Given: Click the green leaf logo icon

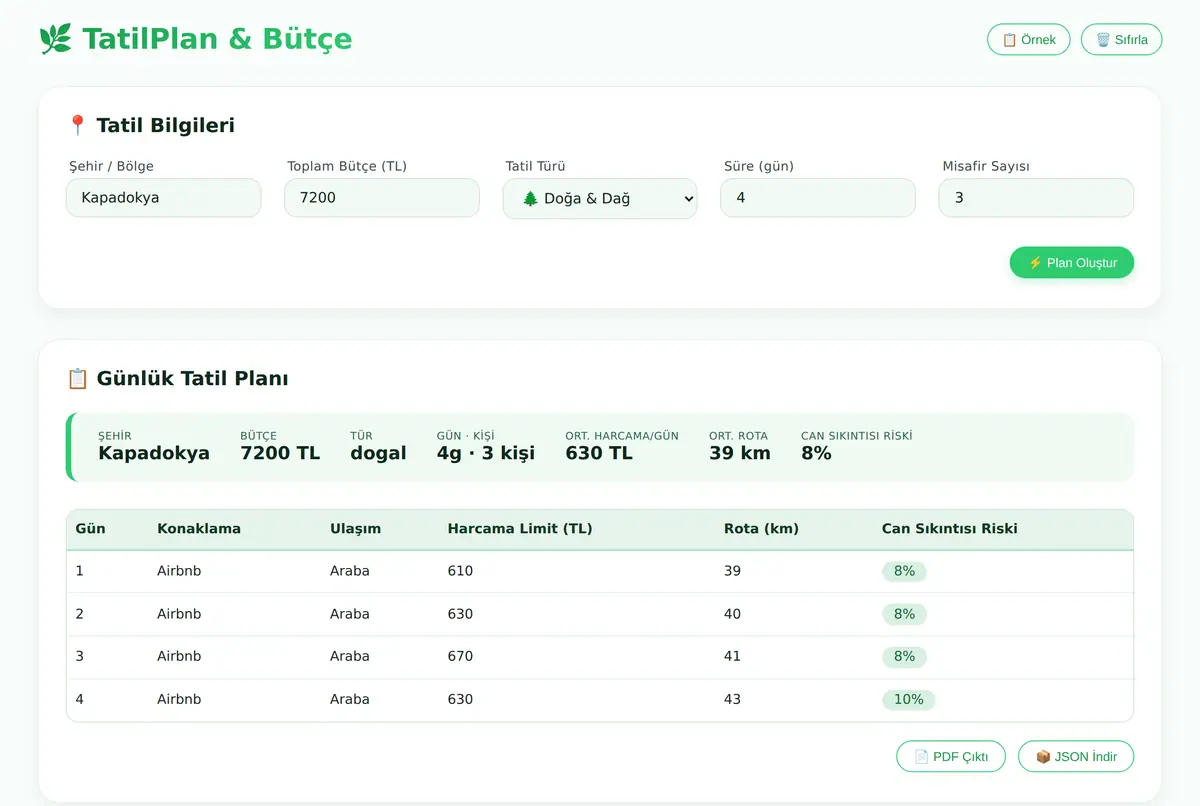Looking at the screenshot, I should click(x=55, y=39).
